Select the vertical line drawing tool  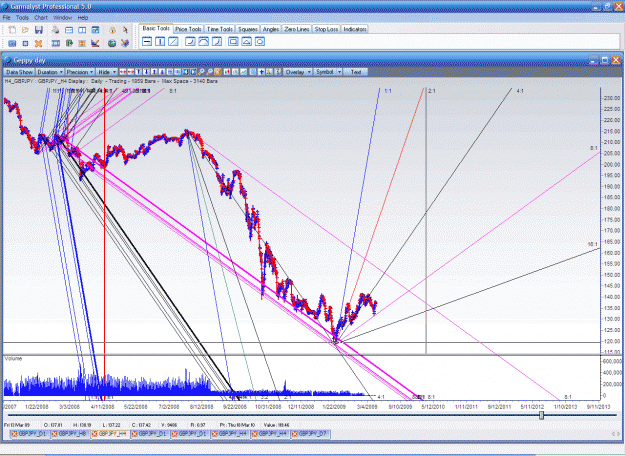click(x=160, y=41)
